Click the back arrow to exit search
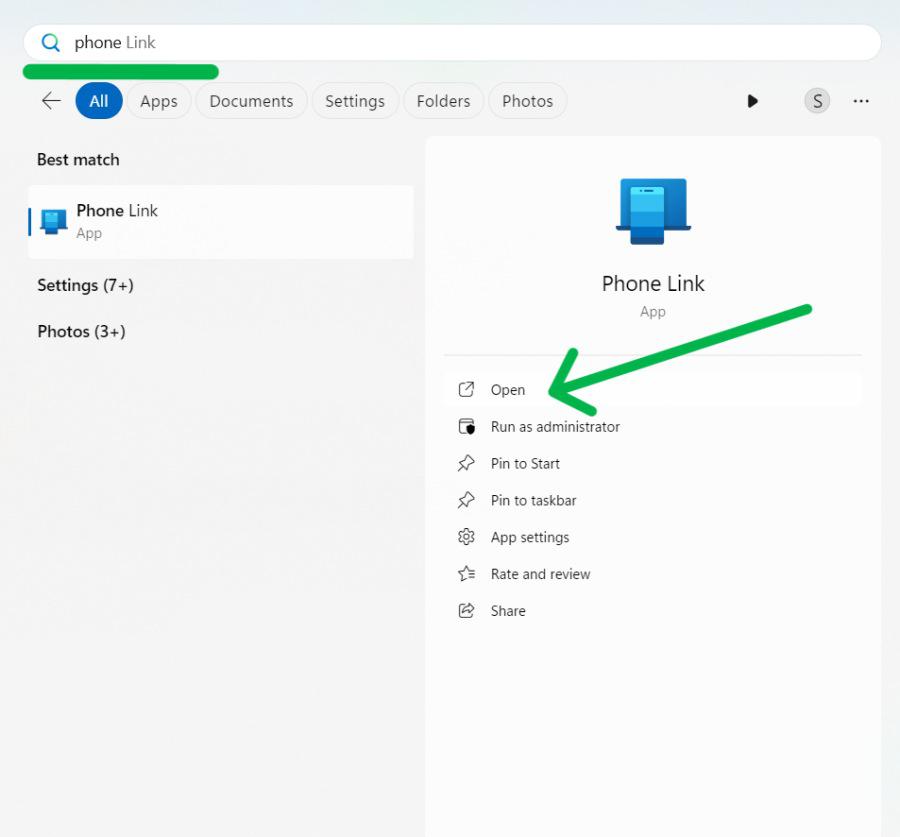Viewport: 900px width, 837px height. pyautogui.click(x=50, y=100)
